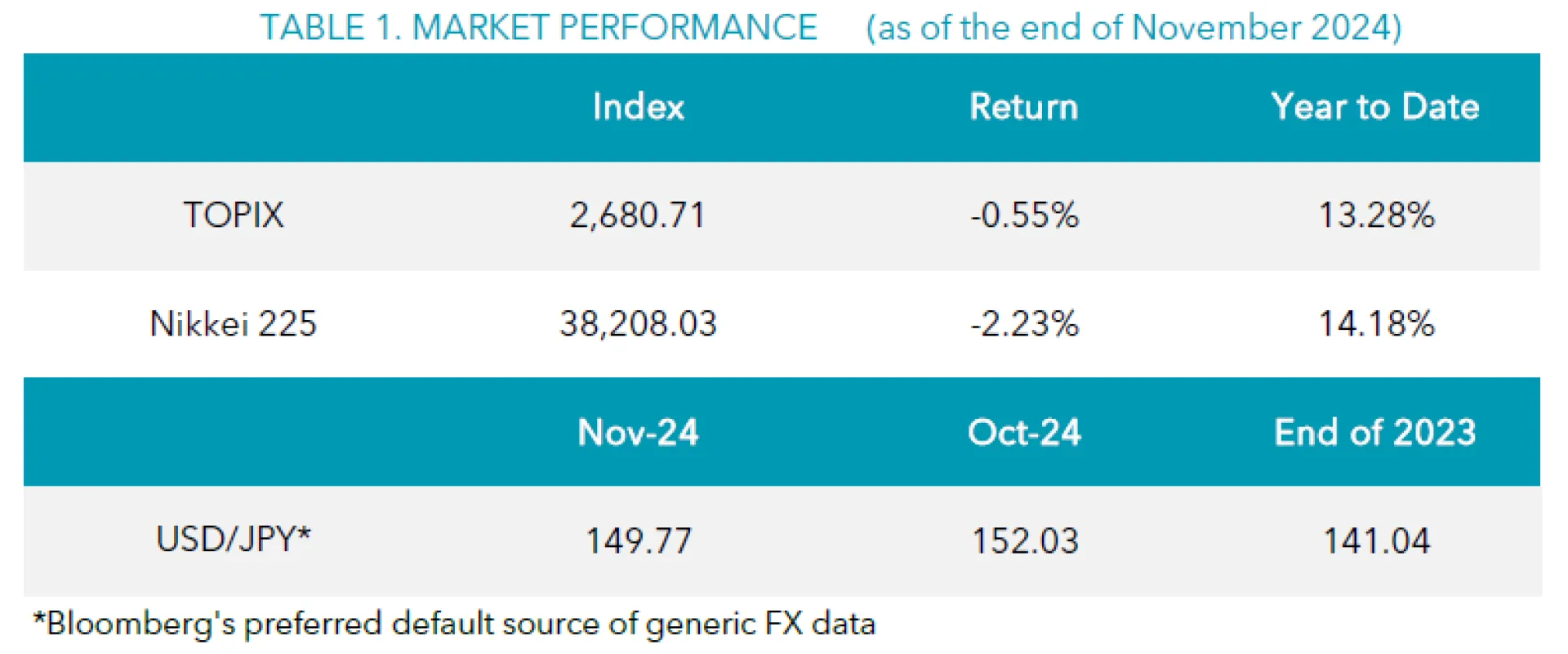
Task: Select the 14.18% year to date cell
Action: [x=1376, y=324]
